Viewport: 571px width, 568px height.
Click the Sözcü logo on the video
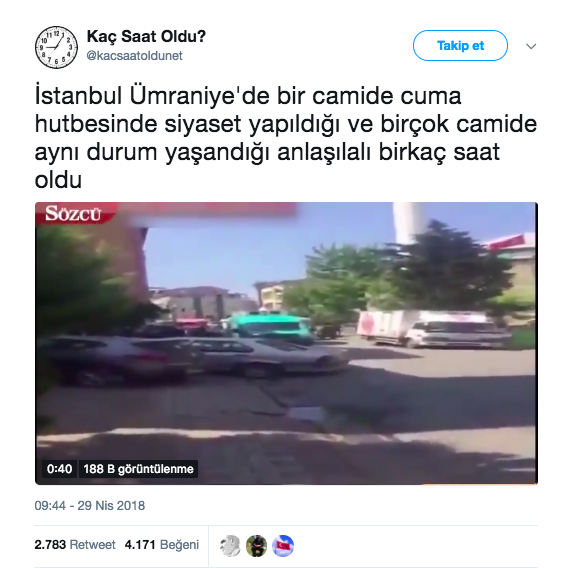pyautogui.click(x=73, y=213)
